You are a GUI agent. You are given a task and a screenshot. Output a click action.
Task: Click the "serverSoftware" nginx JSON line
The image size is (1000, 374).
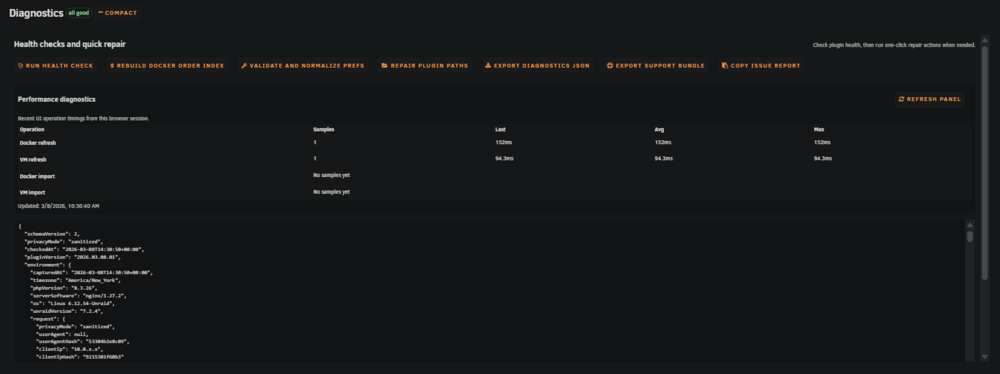coord(78,295)
